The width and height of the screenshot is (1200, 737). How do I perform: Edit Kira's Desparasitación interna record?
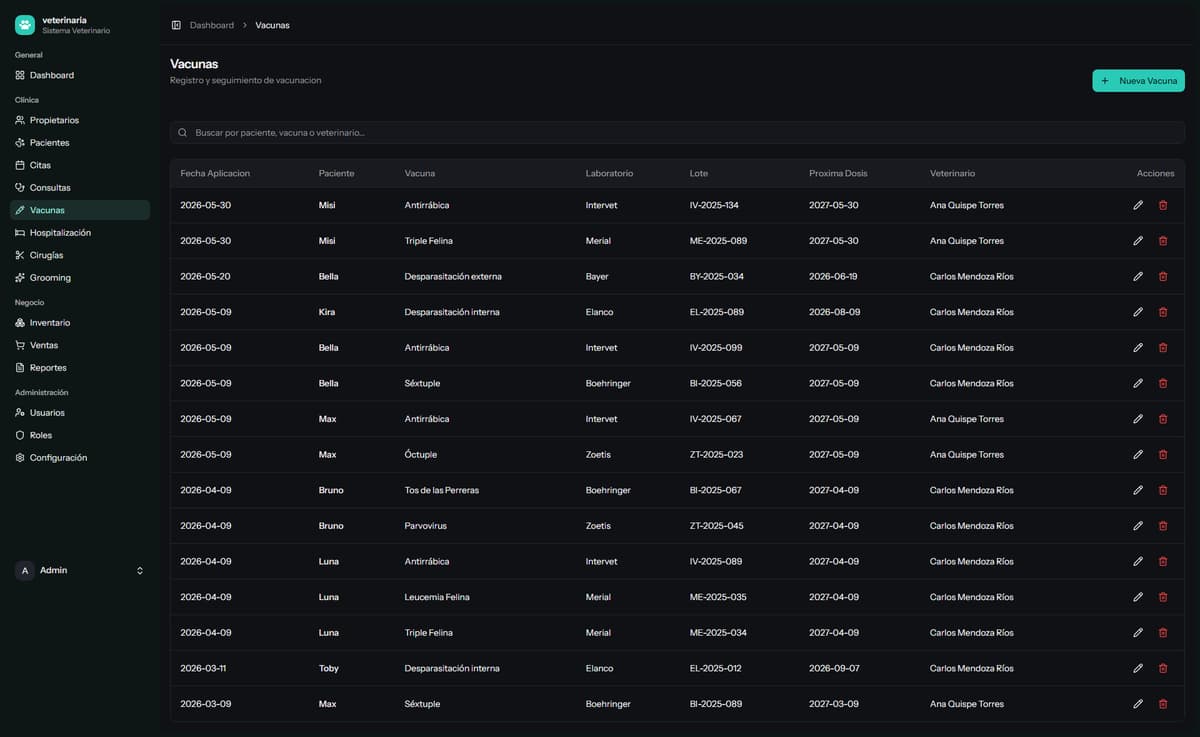1138,312
